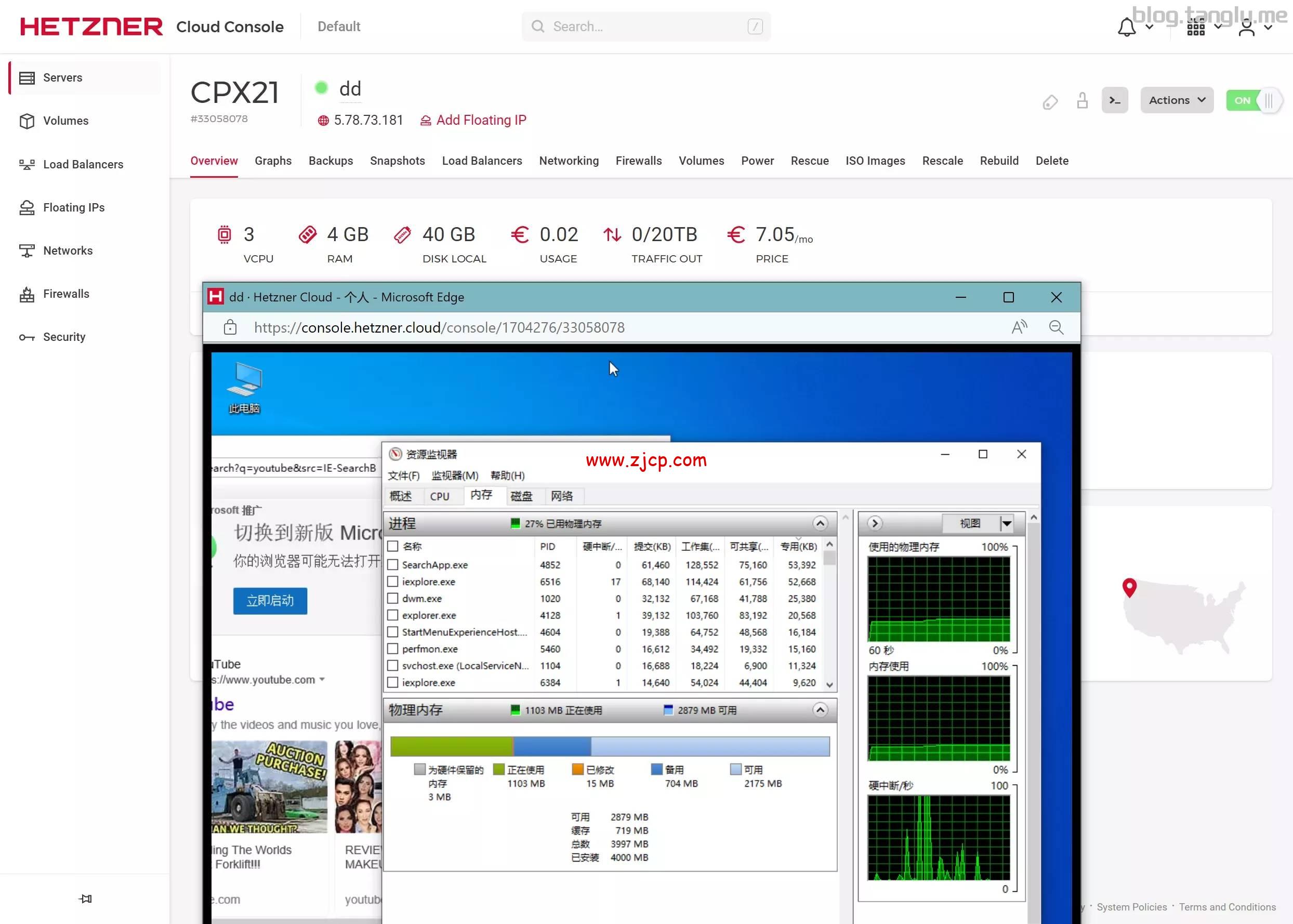The width and height of the screenshot is (1293, 924).
Task: Click the zoom magnifier in Edge address bar
Action: tap(1056, 327)
